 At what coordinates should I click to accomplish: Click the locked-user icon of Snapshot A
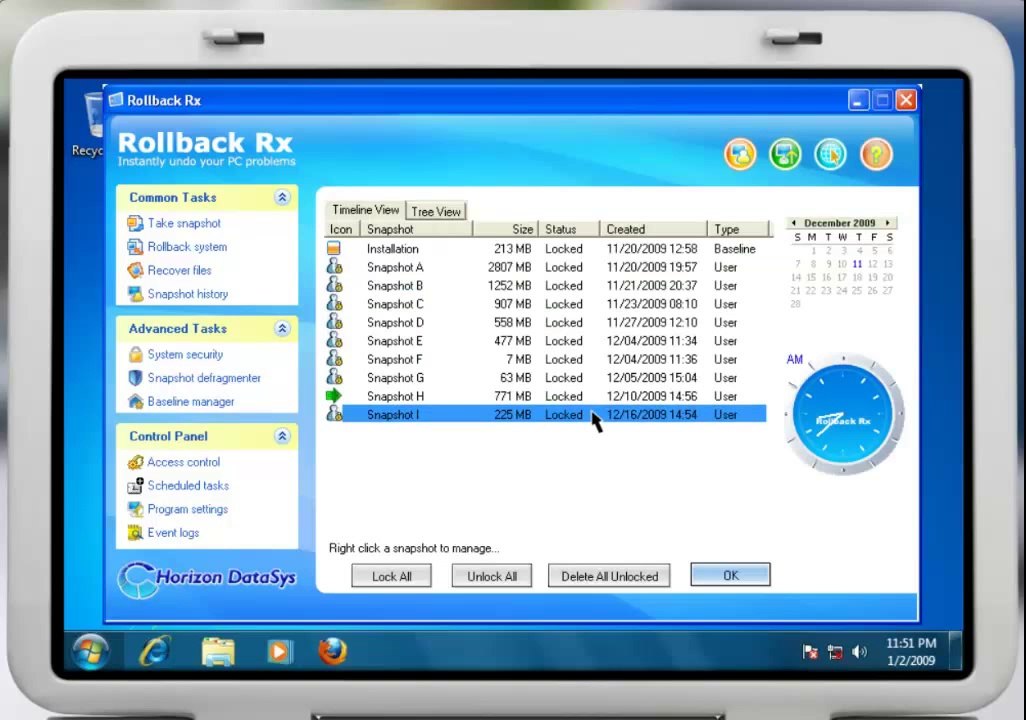[334, 266]
